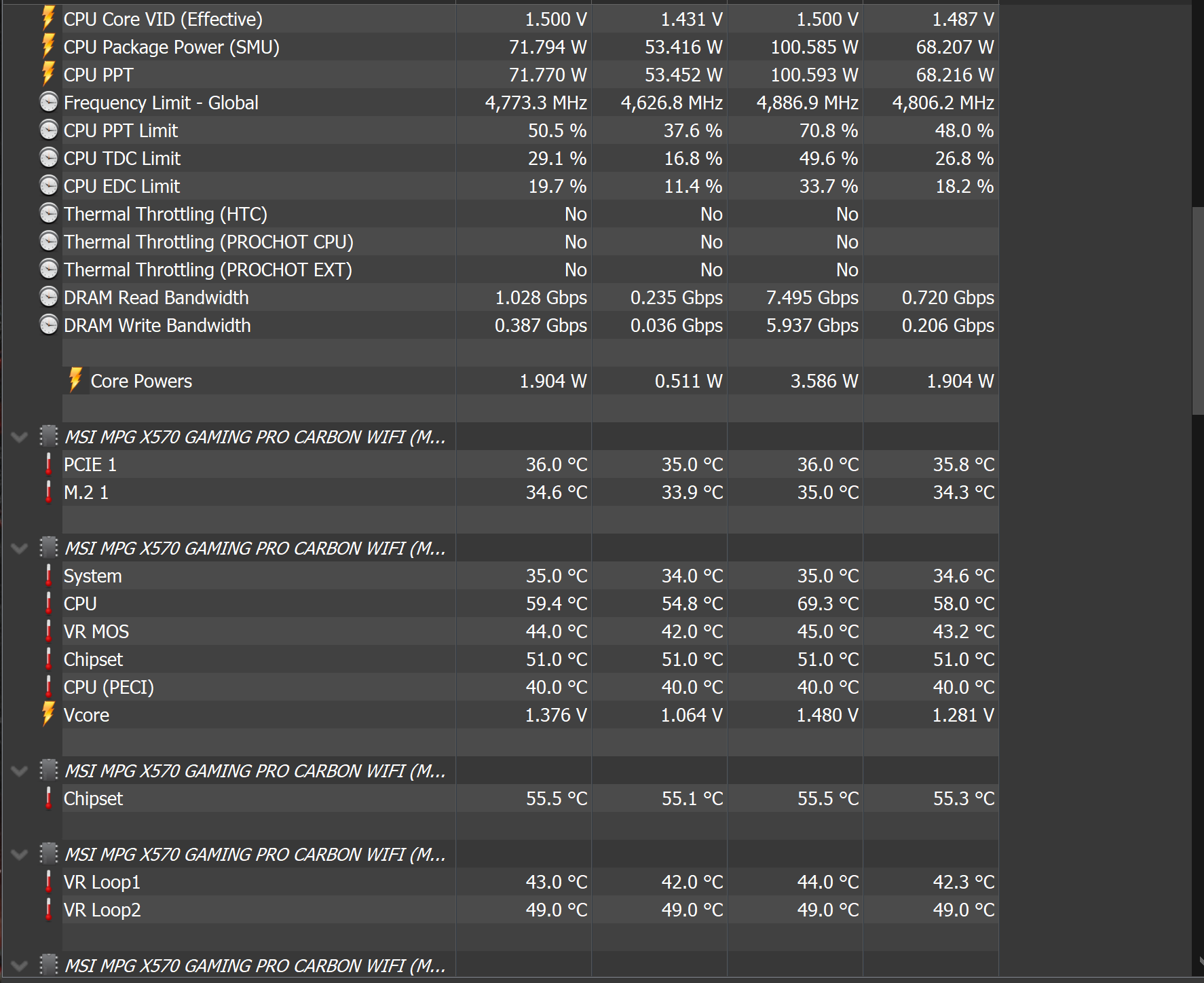
Task: Click chip icon of MSI group above PCIE 1
Action: pos(48,437)
